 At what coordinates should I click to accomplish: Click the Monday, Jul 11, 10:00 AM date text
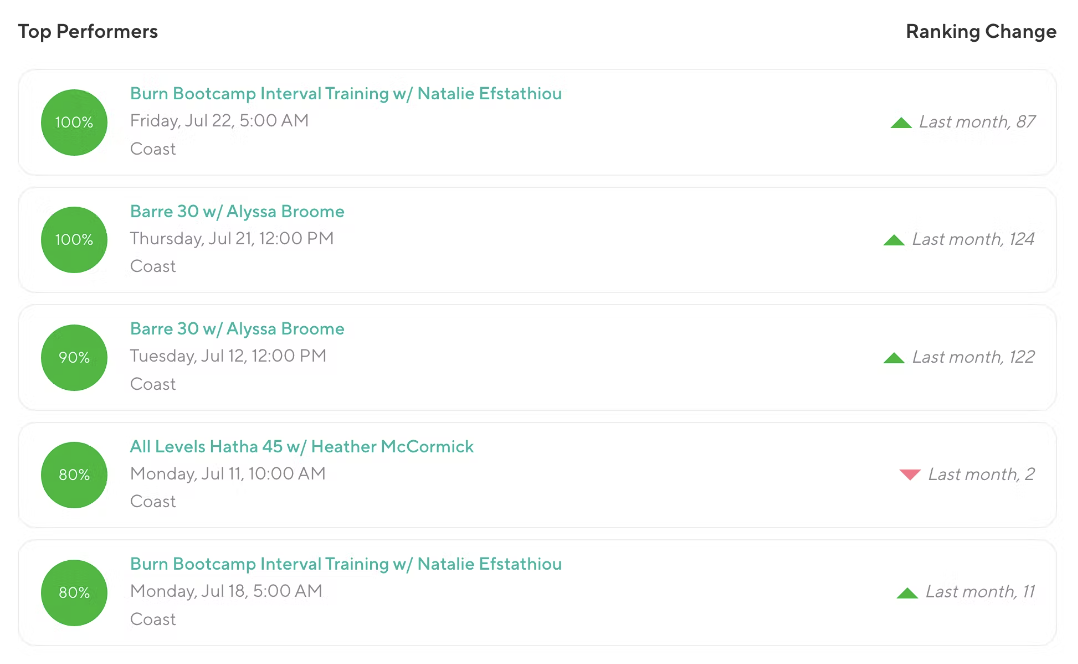pyautogui.click(x=227, y=474)
